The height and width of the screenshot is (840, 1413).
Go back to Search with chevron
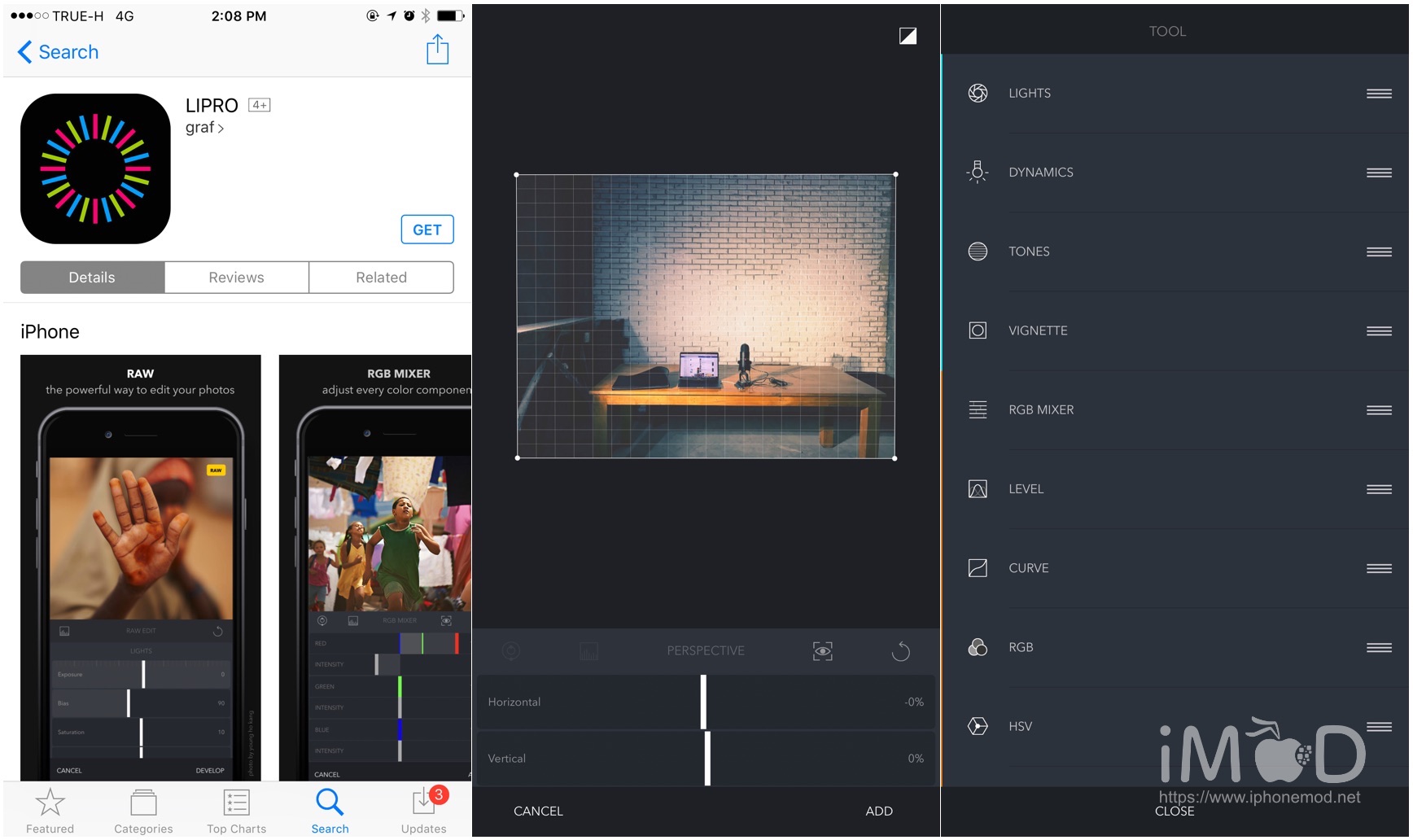pyautogui.click(x=25, y=52)
